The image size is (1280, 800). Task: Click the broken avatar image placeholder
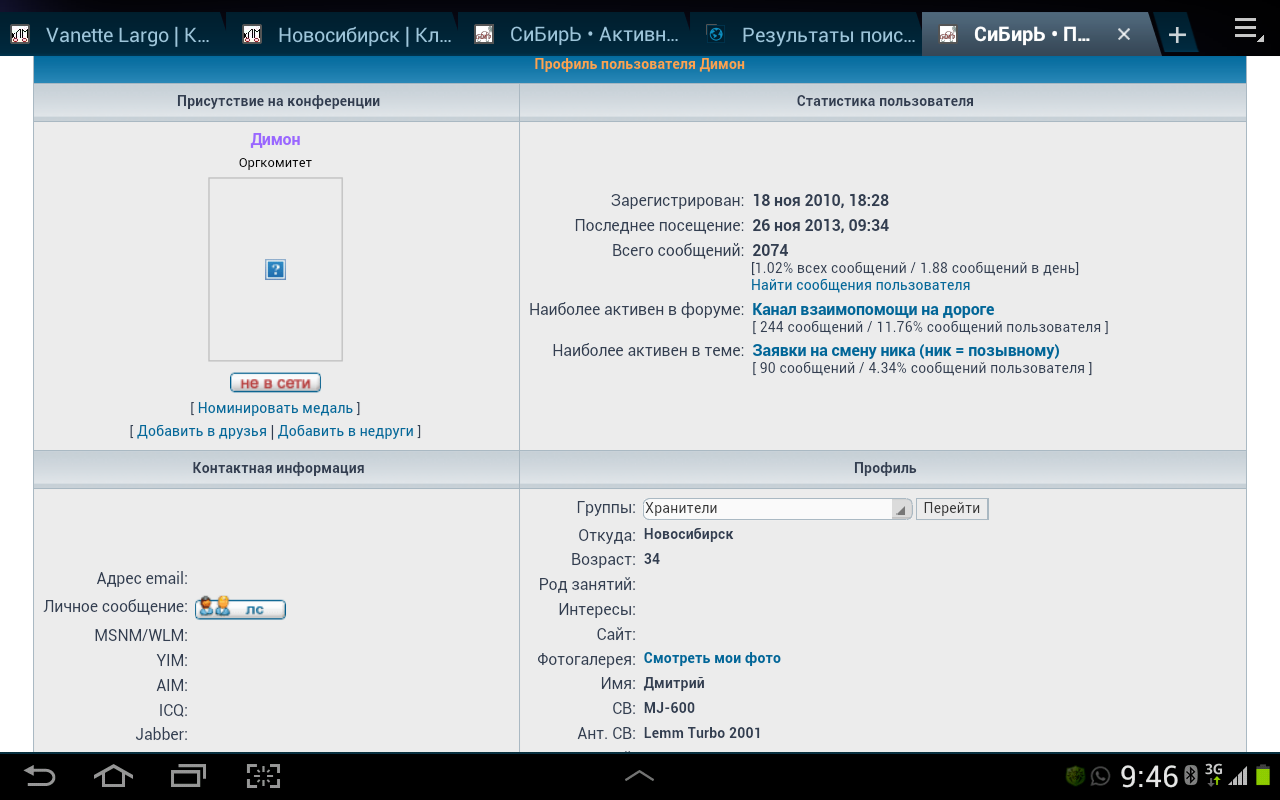tap(275, 269)
